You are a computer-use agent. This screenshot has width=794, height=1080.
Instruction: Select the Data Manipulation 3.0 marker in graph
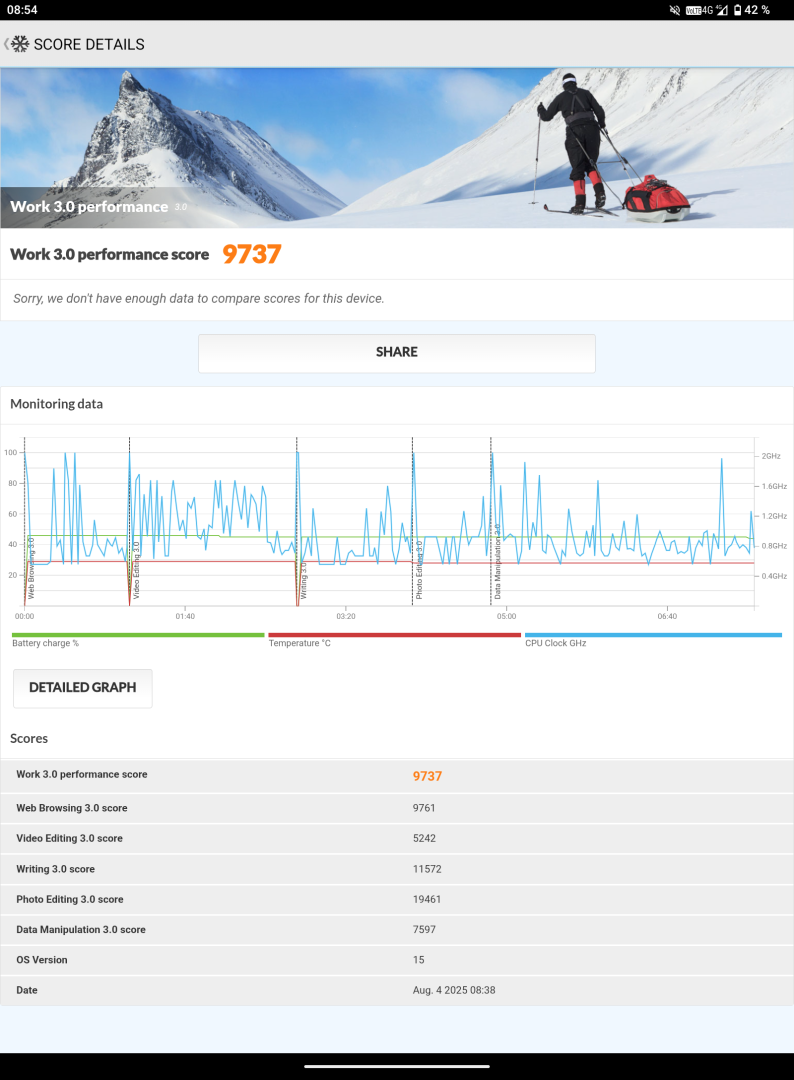[x=497, y=561]
